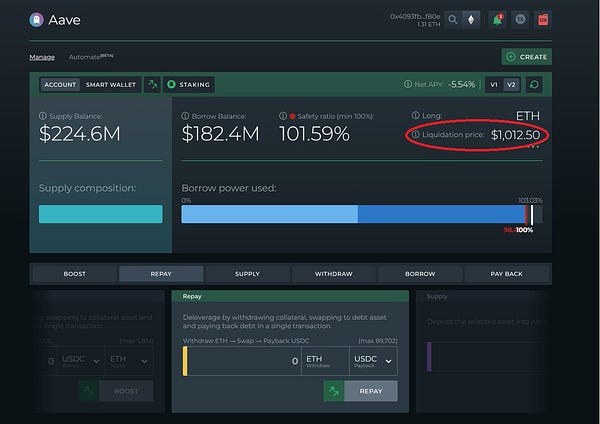Click info icon beside Safety ratio
600x424 pixels.
[283, 116]
